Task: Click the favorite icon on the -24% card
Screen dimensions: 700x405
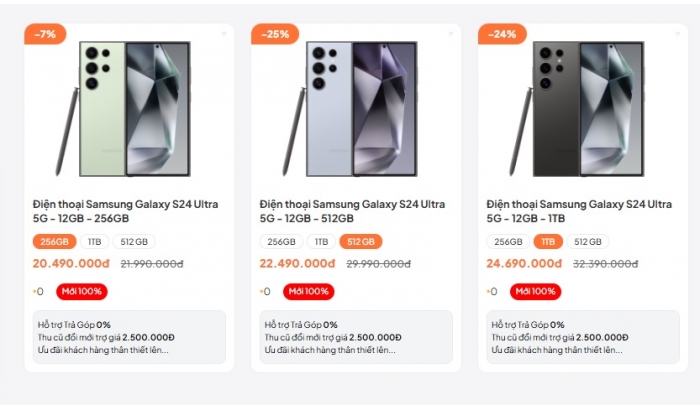Action: click(x=678, y=34)
